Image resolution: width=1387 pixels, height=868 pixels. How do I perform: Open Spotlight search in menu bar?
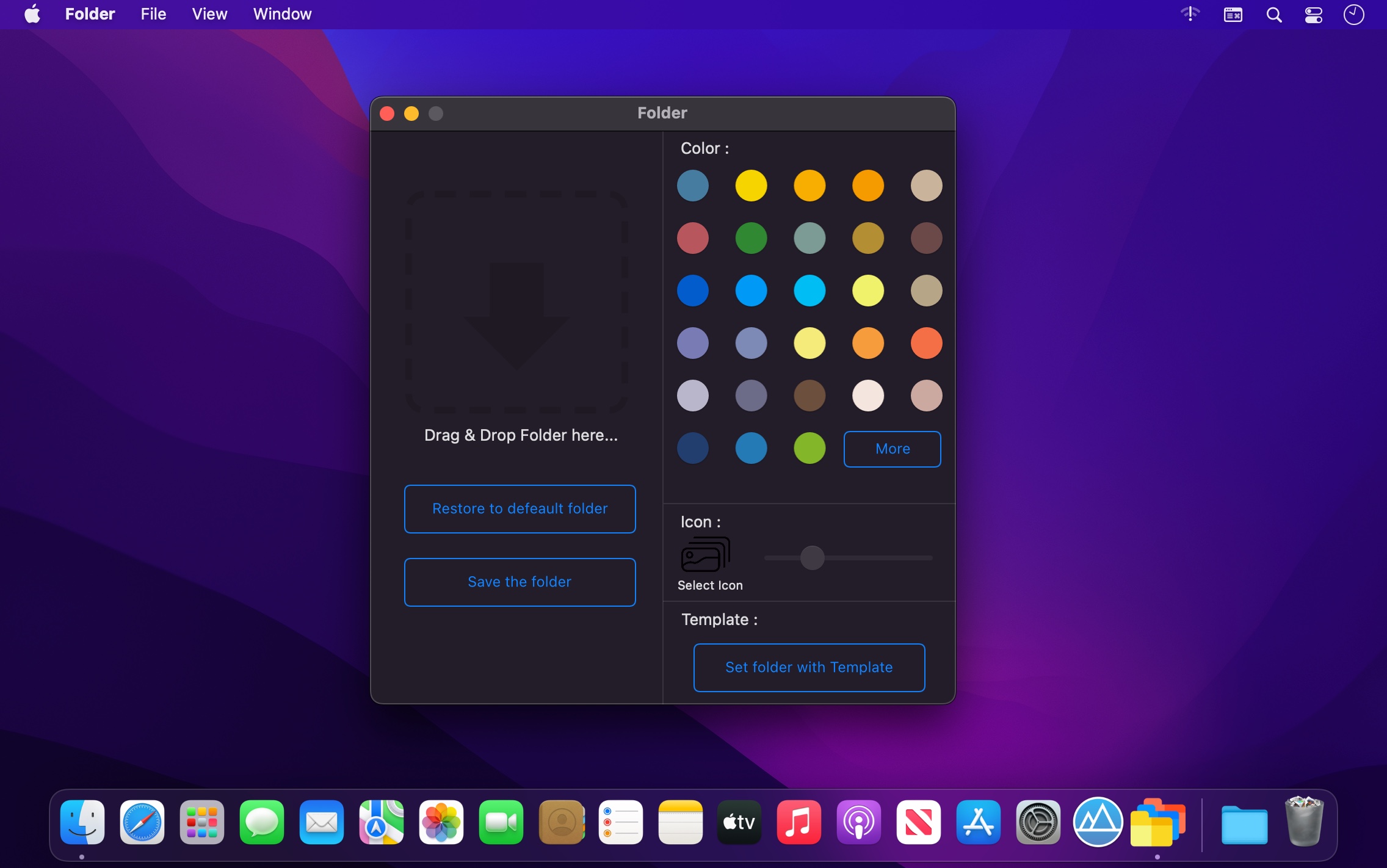pos(1274,15)
